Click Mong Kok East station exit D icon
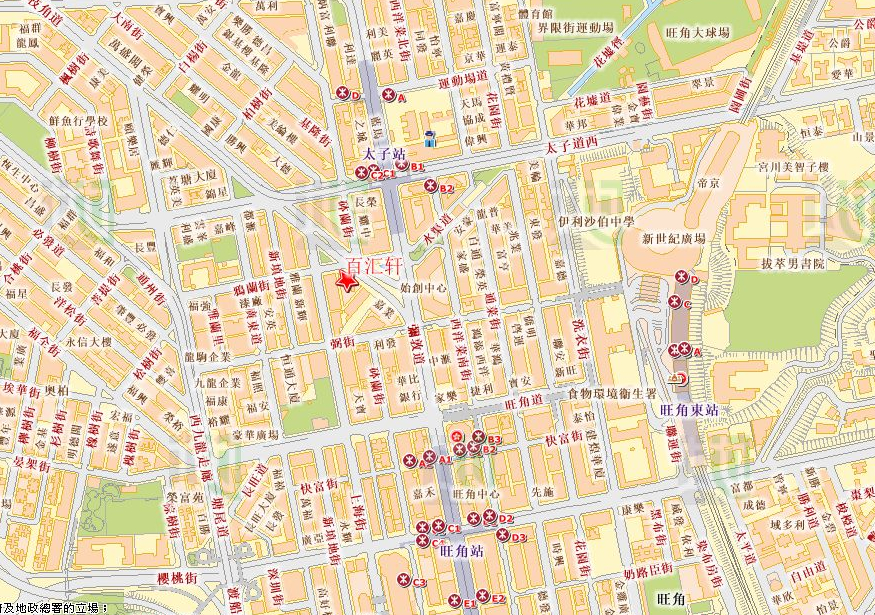The image size is (875, 615). (x=682, y=277)
